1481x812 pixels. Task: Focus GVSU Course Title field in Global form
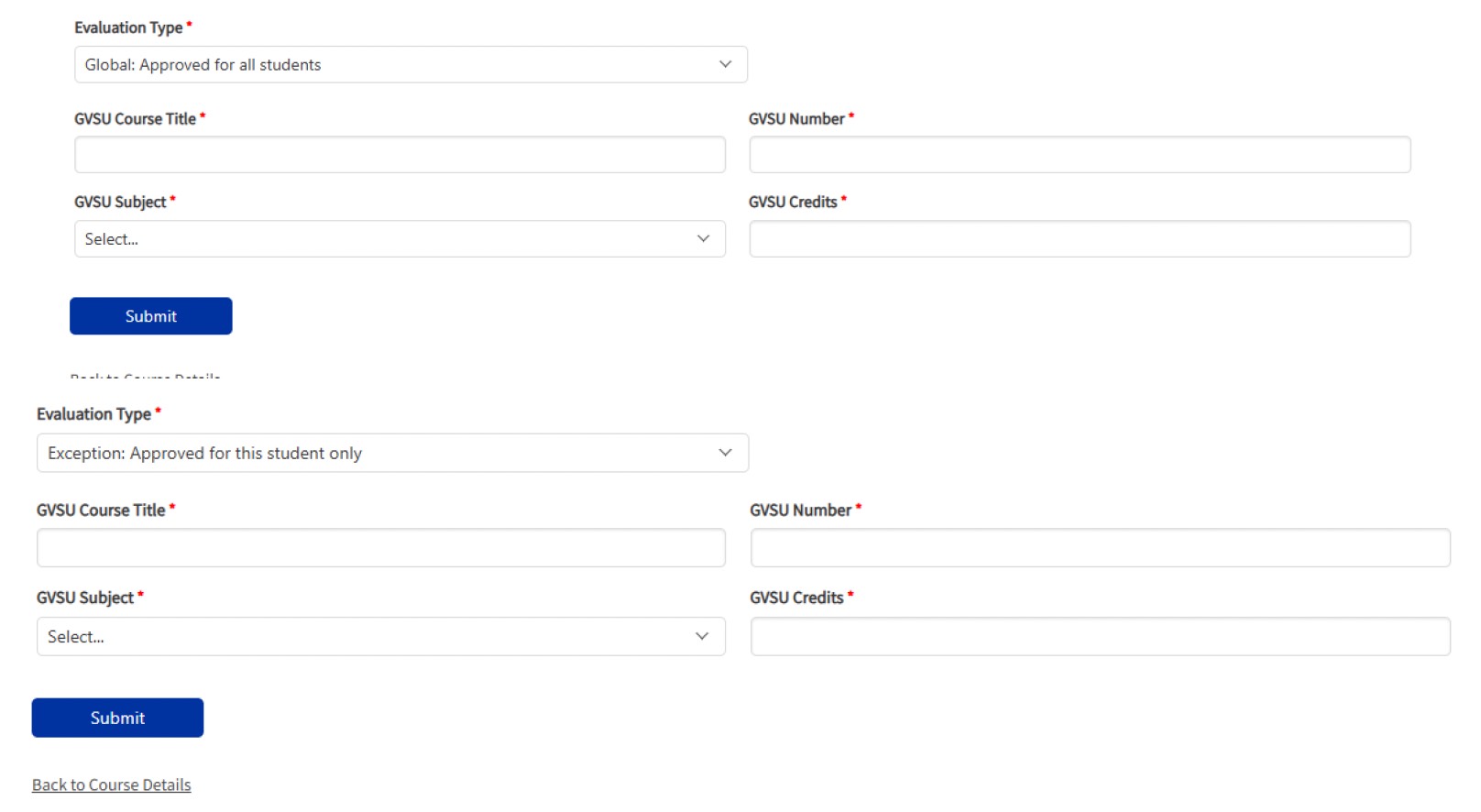(x=400, y=155)
